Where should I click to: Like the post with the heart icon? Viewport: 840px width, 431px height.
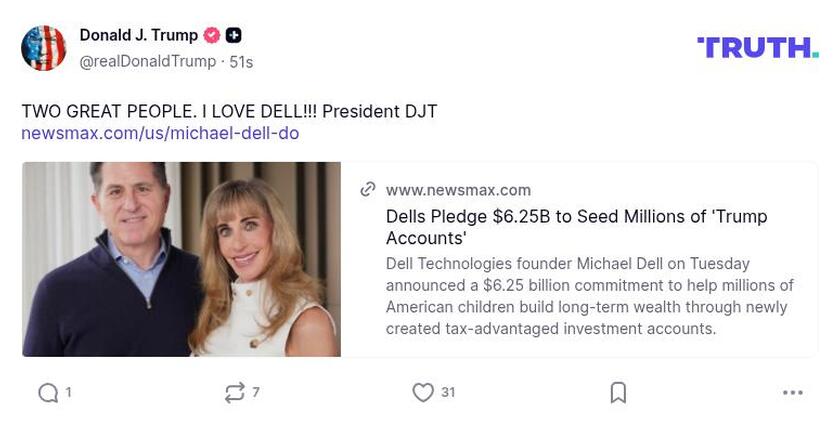coord(423,393)
